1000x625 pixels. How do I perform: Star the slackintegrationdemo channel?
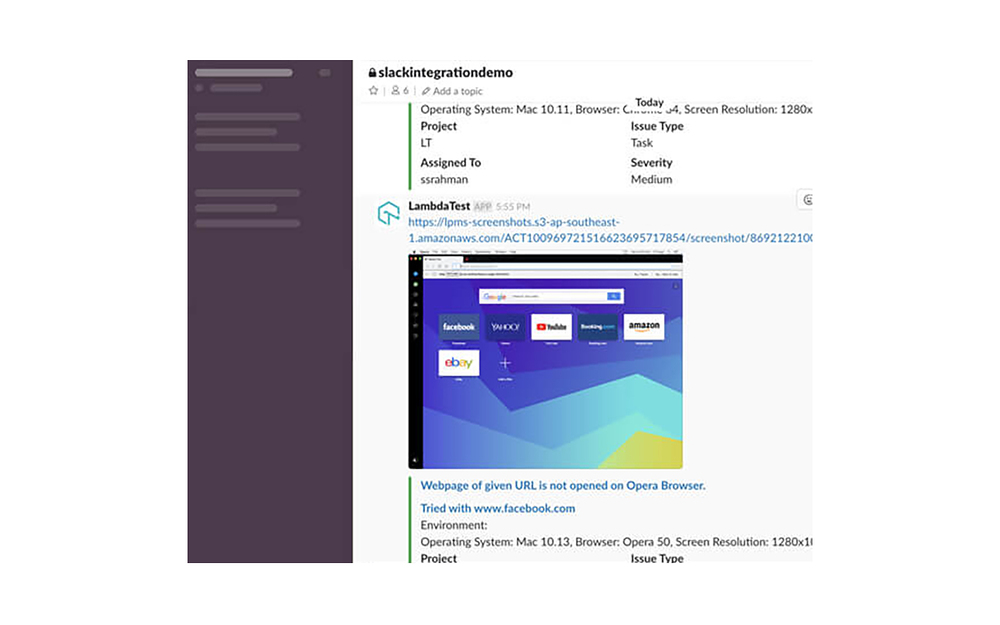click(374, 91)
